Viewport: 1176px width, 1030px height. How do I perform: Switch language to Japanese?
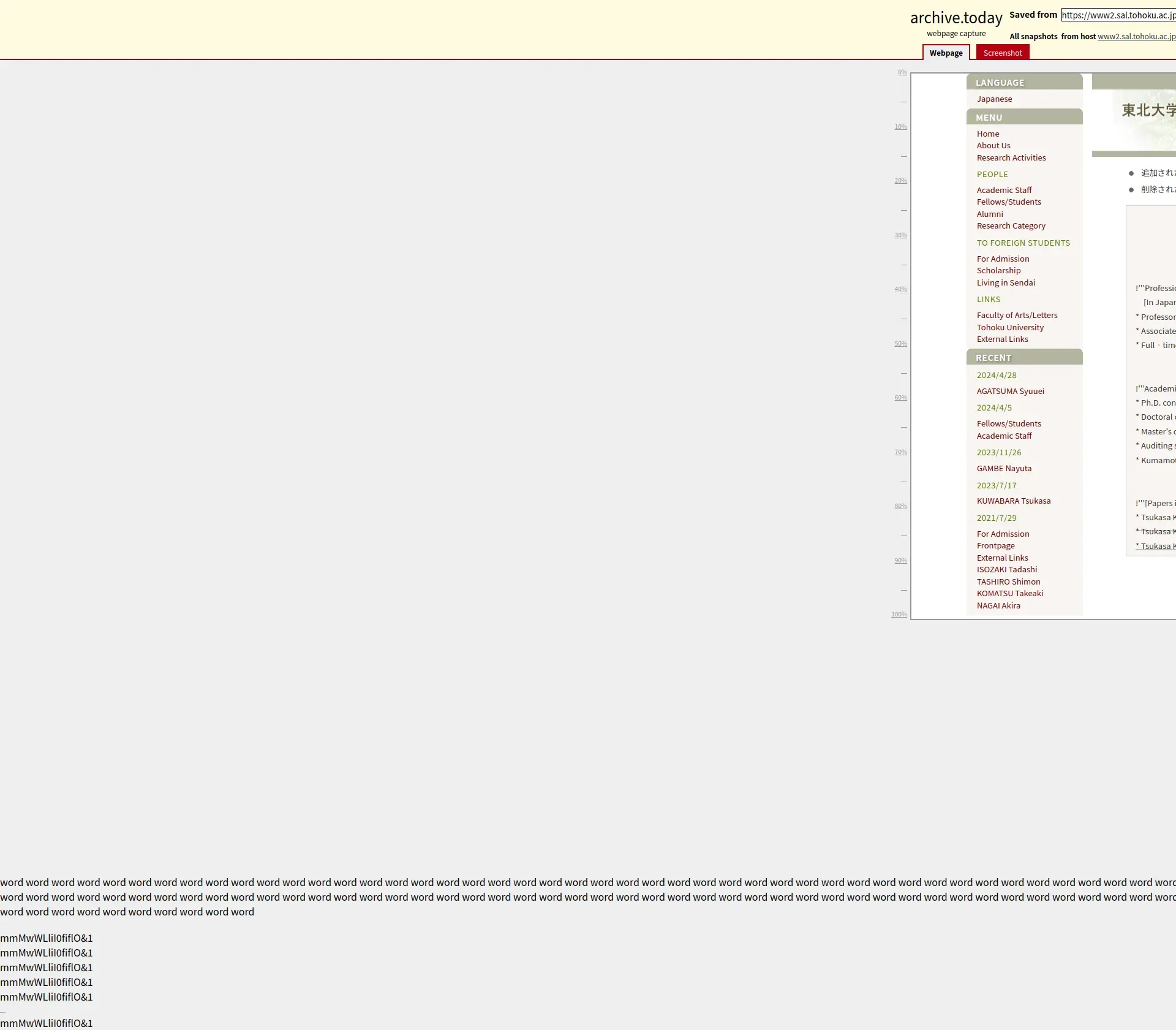[994, 99]
